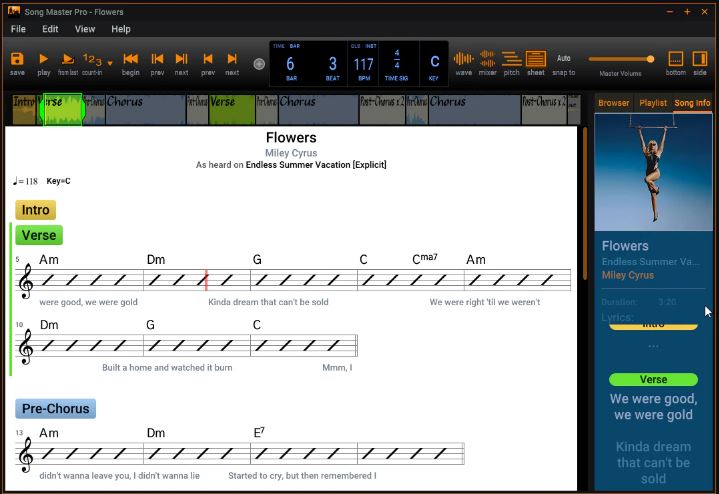The image size is (719, 494).
Task: Switch to the Playlist tab
Action: (653, 103)
